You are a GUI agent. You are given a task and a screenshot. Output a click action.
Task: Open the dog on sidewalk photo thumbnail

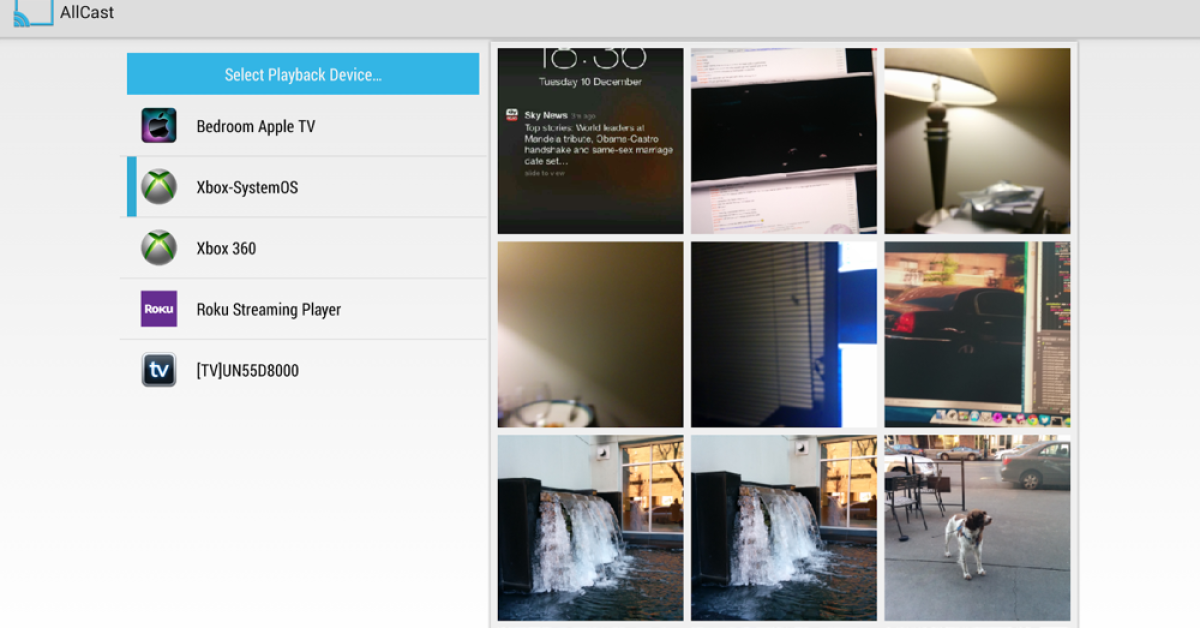click(x=977, y=527)
